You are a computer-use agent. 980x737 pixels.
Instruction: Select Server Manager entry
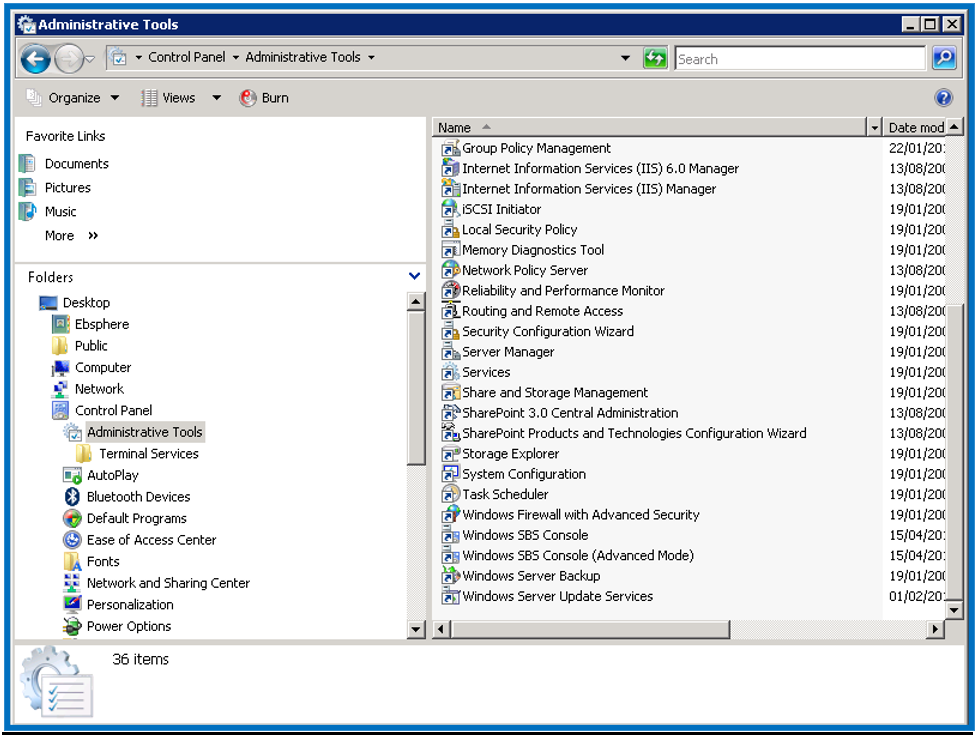click(x=508, y=352)
